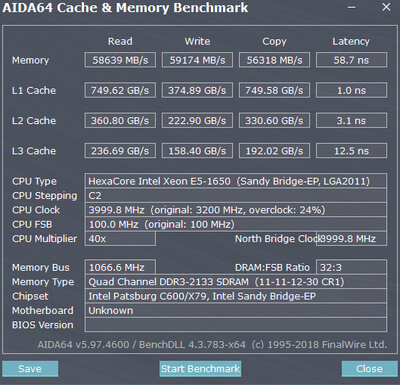Click the DRAM:FSB Ratio 32:3 field
The height and width of the screenshot is (385, 400).
click(351, 267)
